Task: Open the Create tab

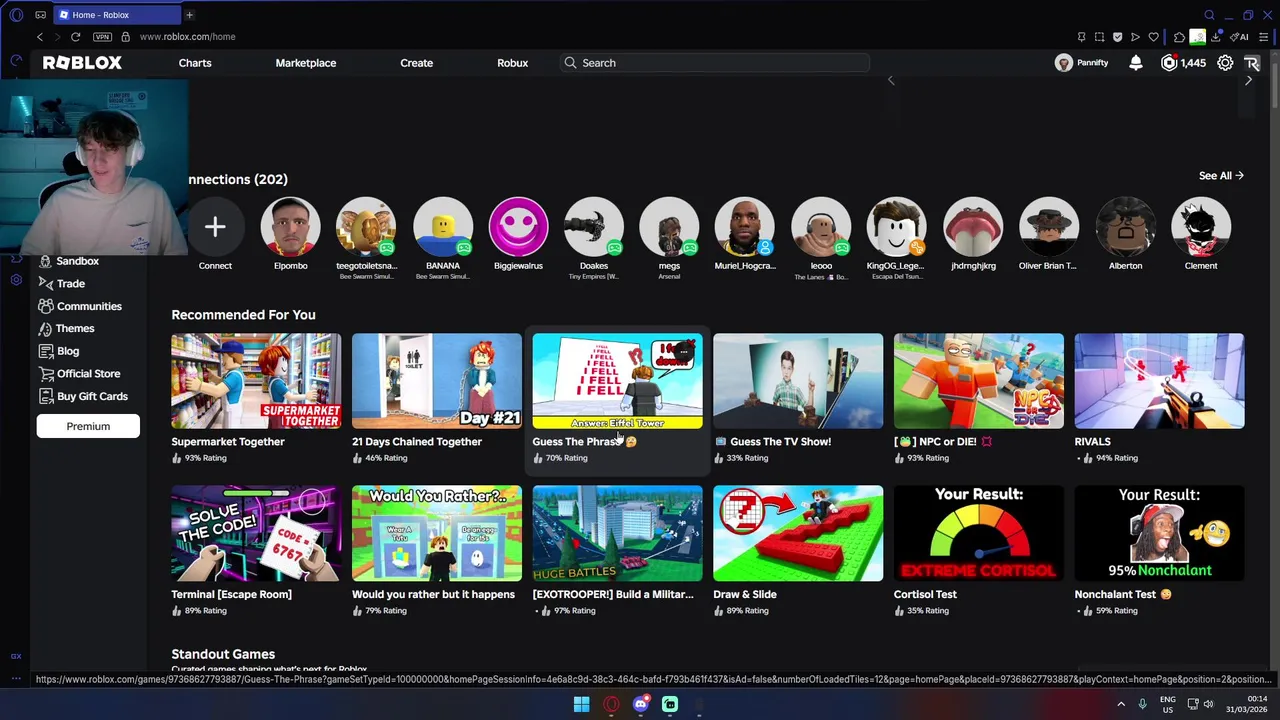Action: pyautogui.click(x=417, y=63)
